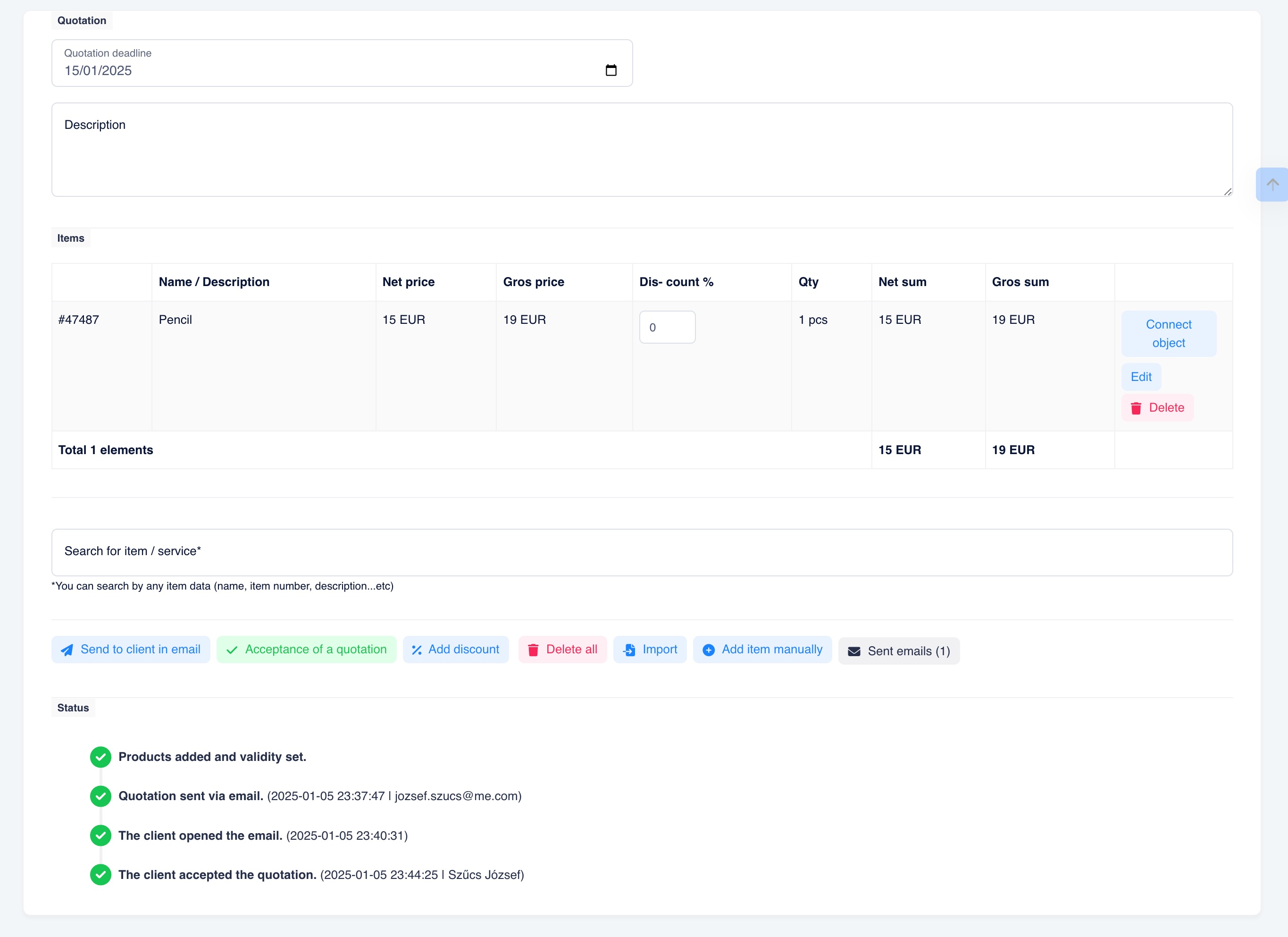Screen dimensions: 1288x937
Task: Click the scroll-to-top arrow icon
Action: click(x=1272, y=184)
